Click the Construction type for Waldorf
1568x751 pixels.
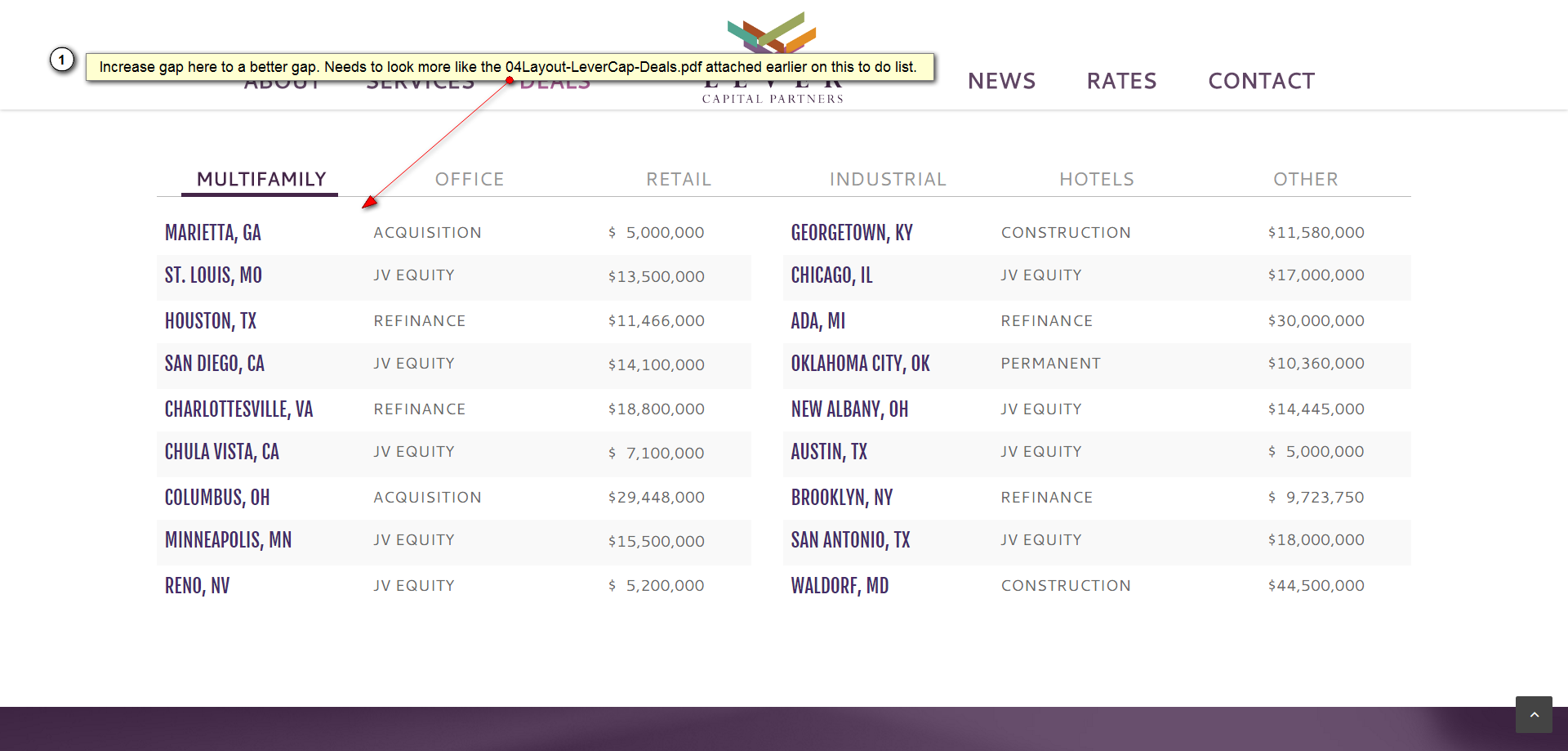1067,586
